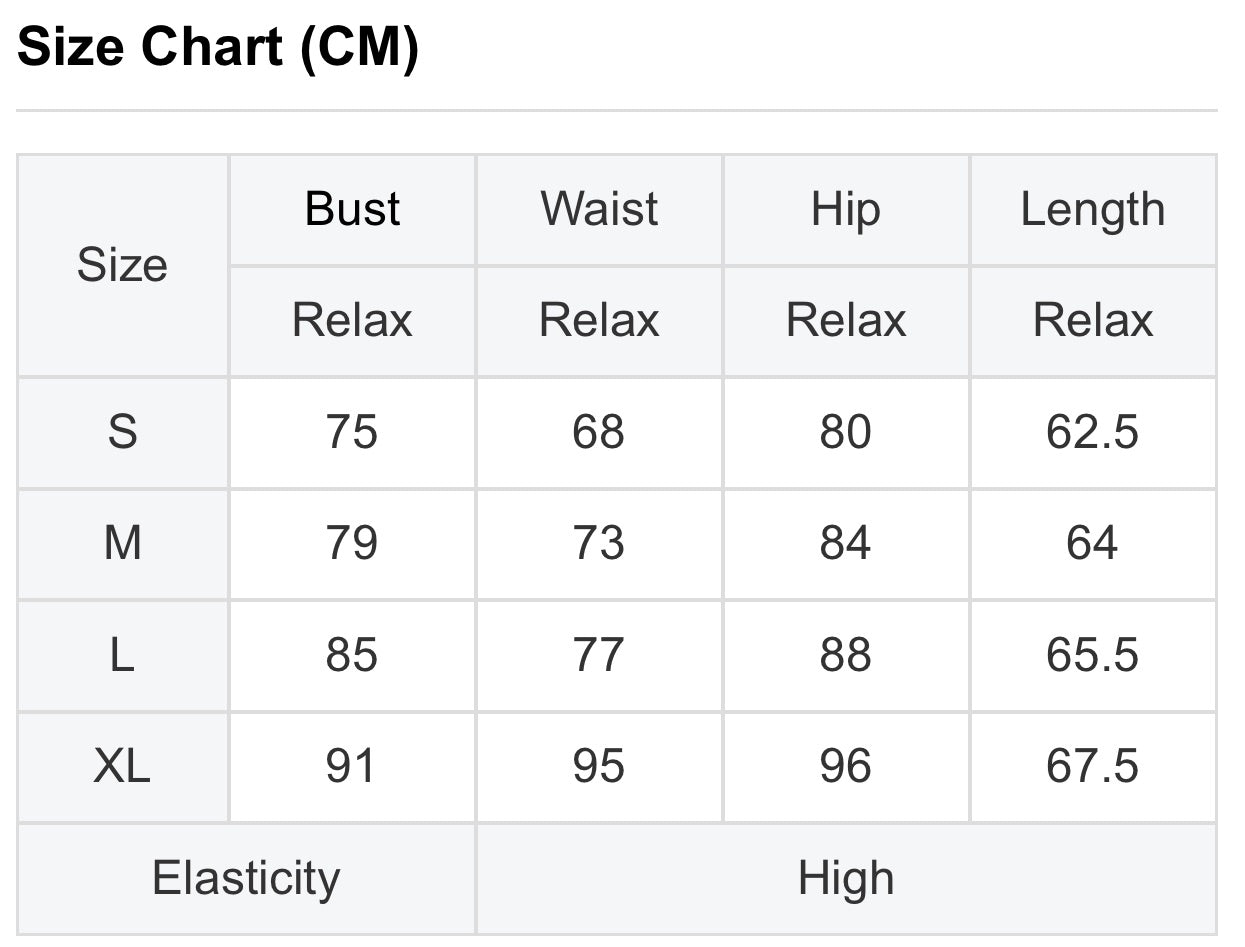Select the Waist column header
1245x947 pixels.
click(x=599, y=210)
